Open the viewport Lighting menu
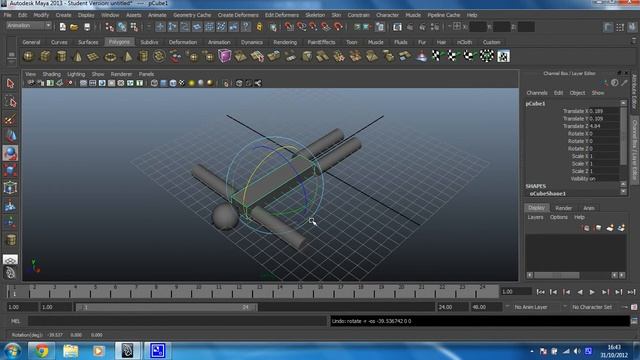Image resolution: width=640 pixels, height=360 pixels. tap(76, 74)
